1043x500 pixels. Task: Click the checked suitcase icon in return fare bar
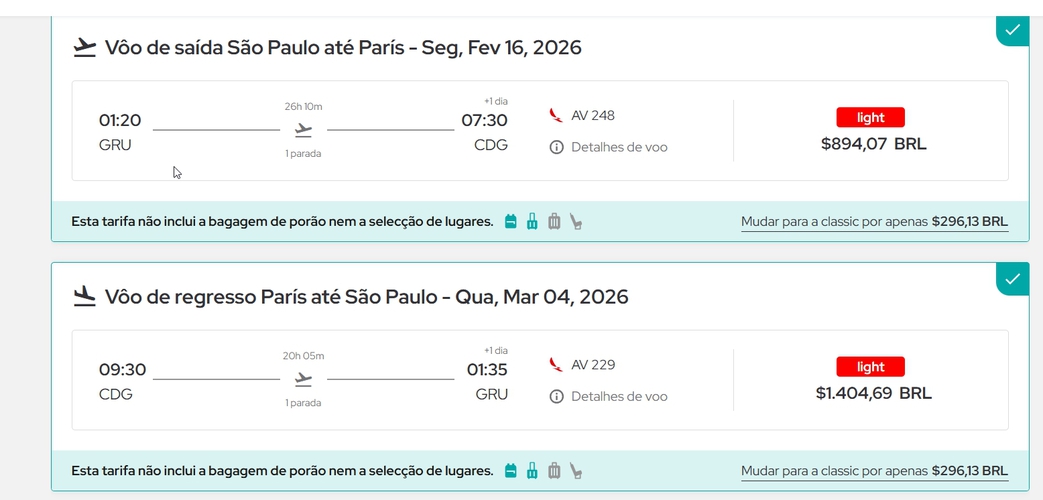pos(554,470)
